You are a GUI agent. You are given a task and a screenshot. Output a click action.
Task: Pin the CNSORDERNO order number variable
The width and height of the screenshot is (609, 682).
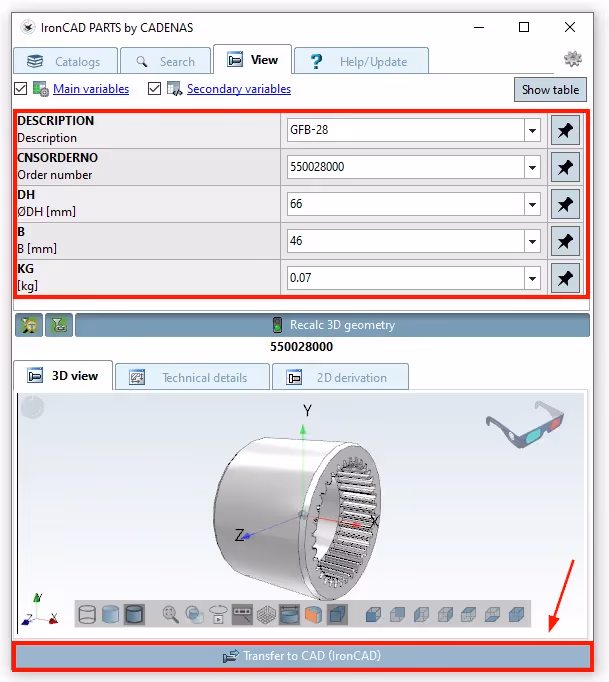coord(565,167)
